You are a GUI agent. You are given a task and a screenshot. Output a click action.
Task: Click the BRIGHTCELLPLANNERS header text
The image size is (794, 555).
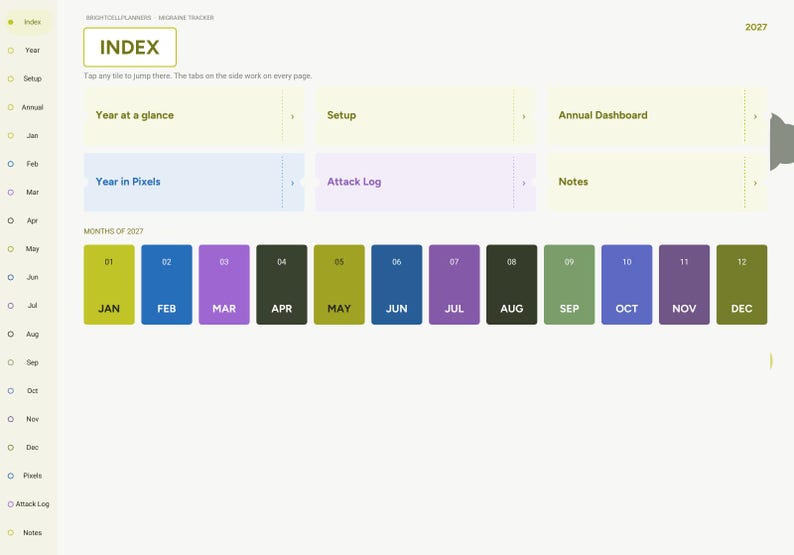118,18
